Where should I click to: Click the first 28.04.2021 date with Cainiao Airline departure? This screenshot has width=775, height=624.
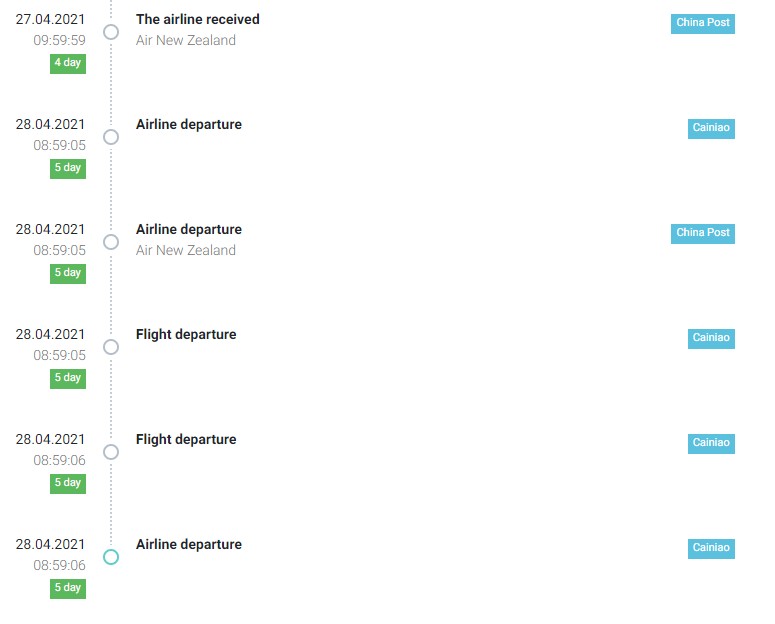click(50, 124)
